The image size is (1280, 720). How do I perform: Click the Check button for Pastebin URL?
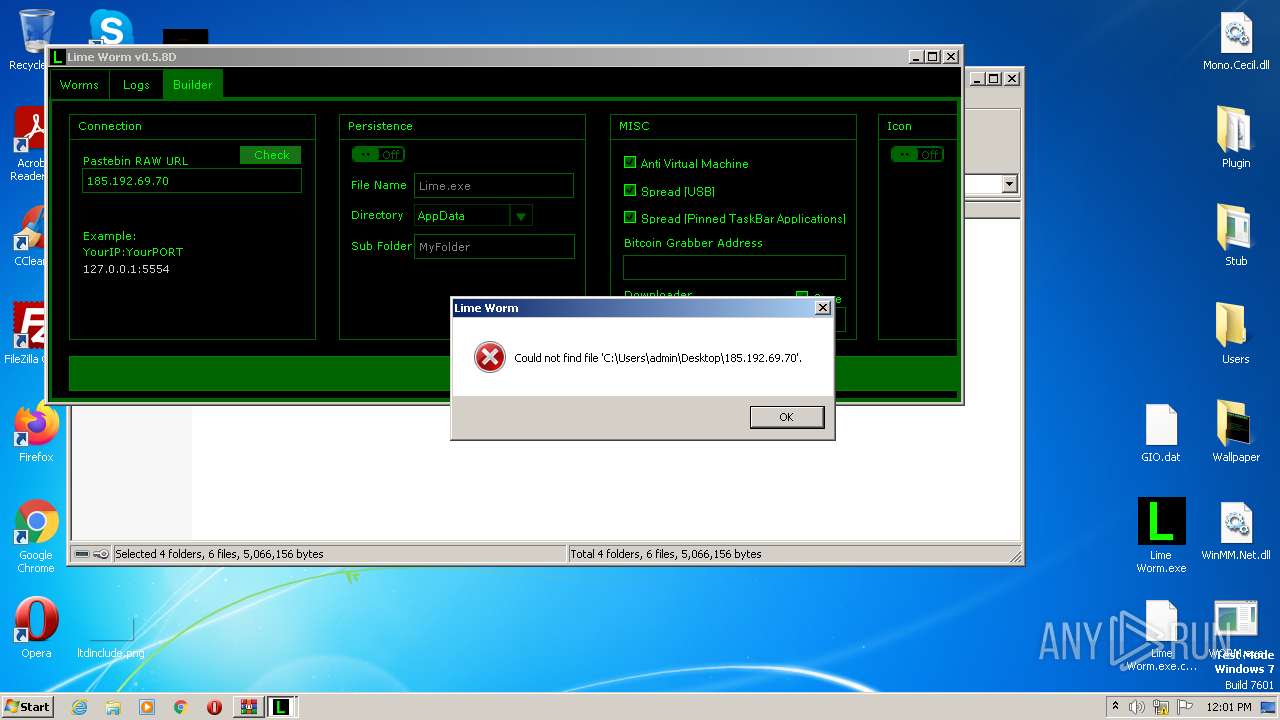[271, 155]
